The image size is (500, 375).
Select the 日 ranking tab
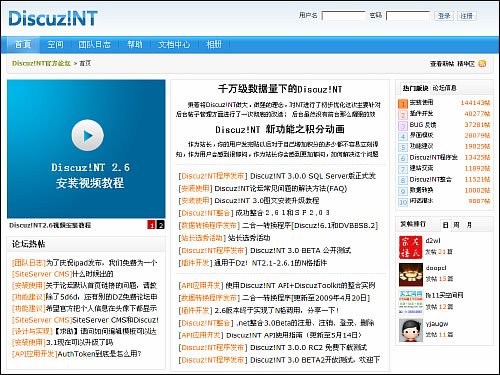pos(445,225)
